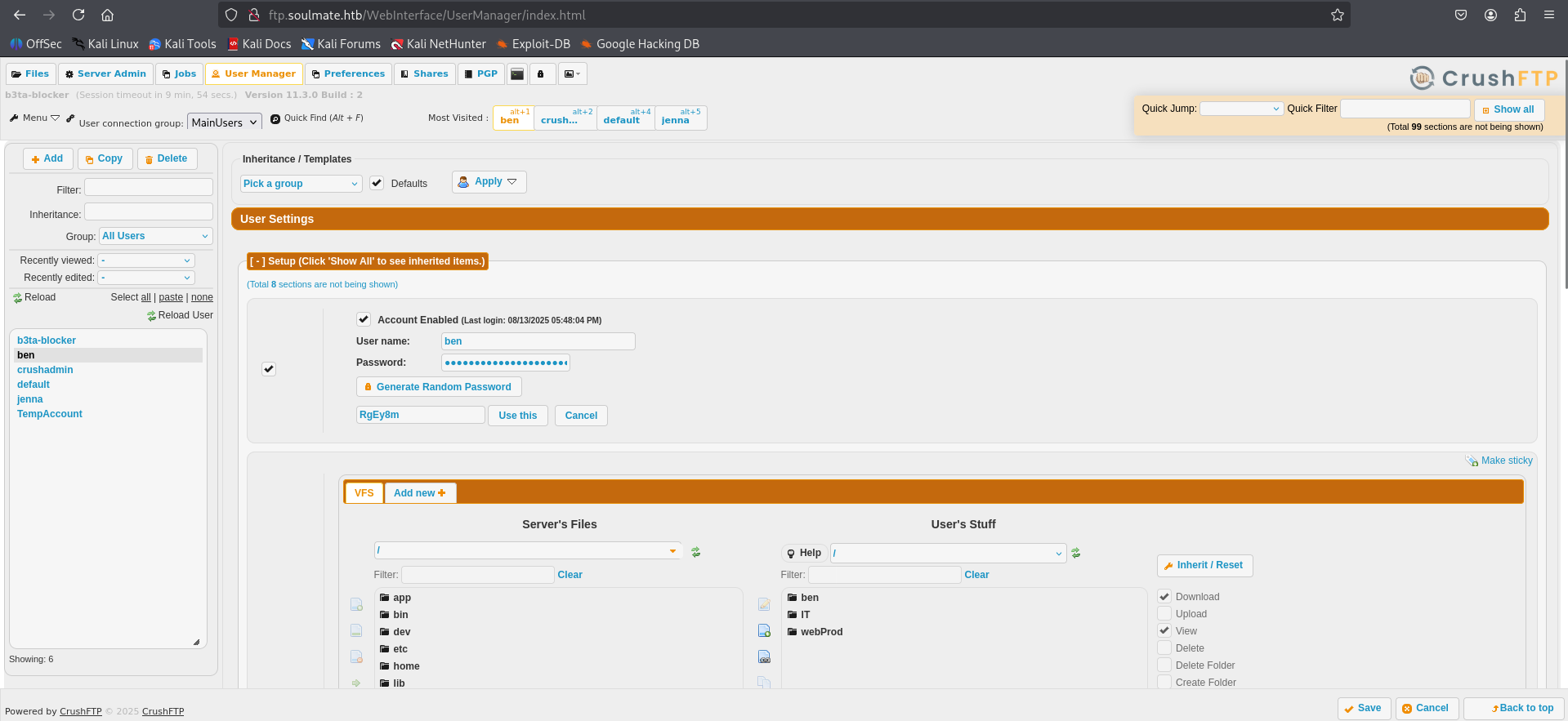
Task: Open the Quick Jump dropdown
Action: (1241, 109)
